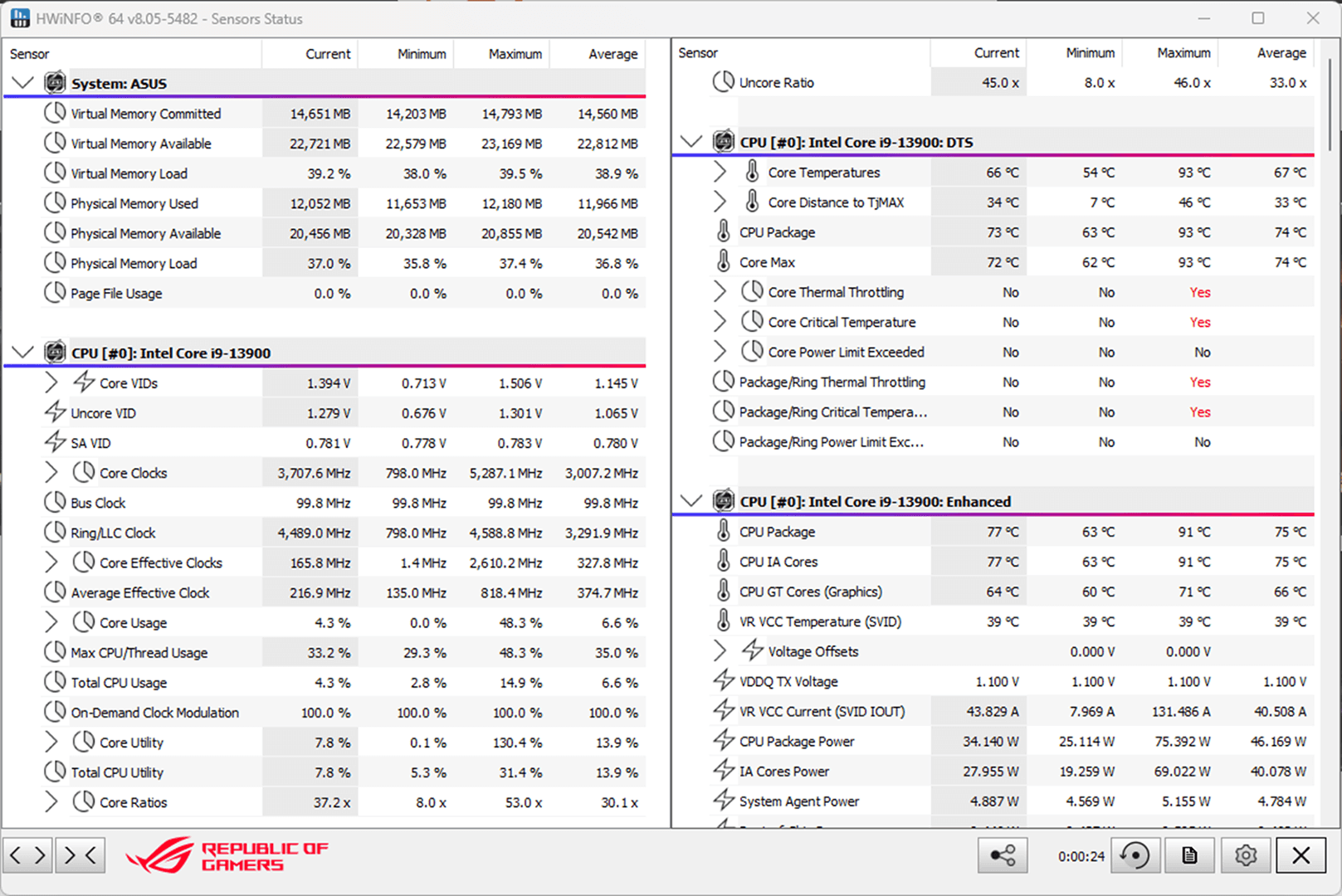Select the Page File Usage row
Image resolution: width=1342 pixels, height=896 pixels.
coord(116,293)
